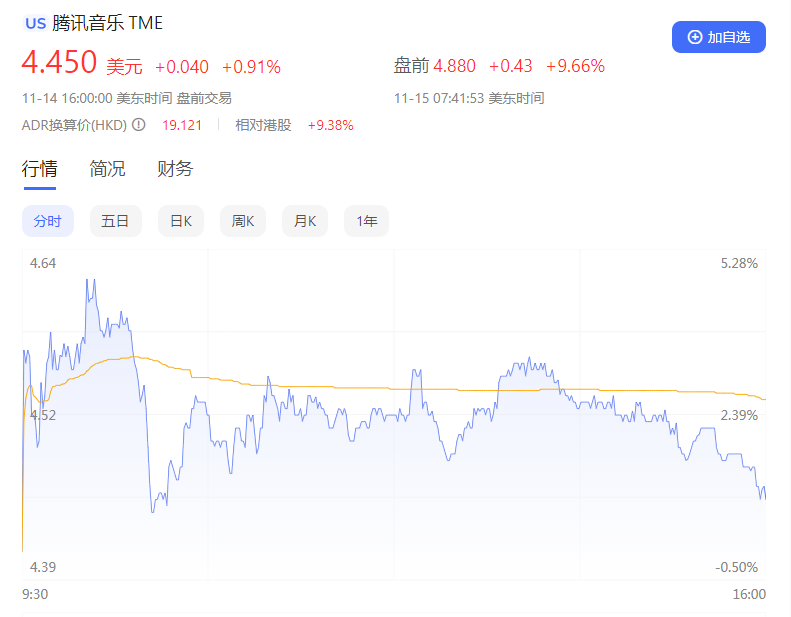Click the timestamp 11-15 07:41:53 美东时间

click(469, 98)
